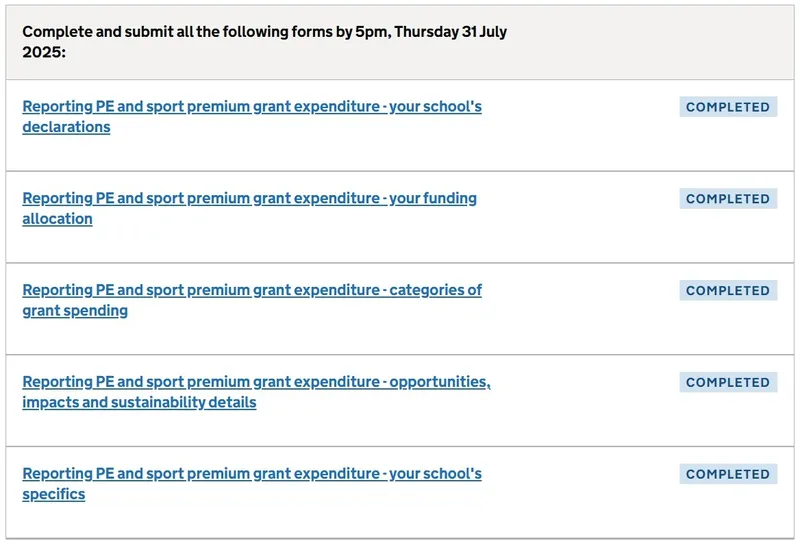Open the 'categories of grant spending' link
The image size is (800, 545).
pyautogui.click(x=251, y=290)
